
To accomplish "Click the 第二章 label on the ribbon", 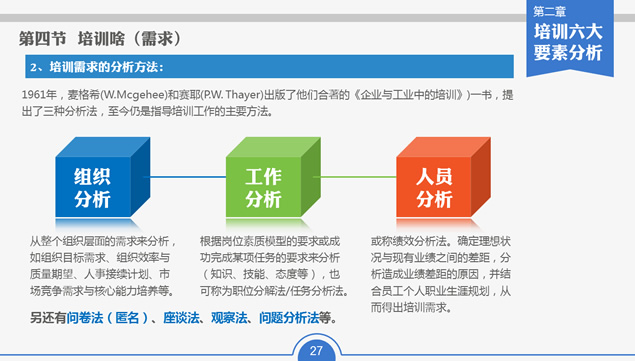I will pos(549,12).
